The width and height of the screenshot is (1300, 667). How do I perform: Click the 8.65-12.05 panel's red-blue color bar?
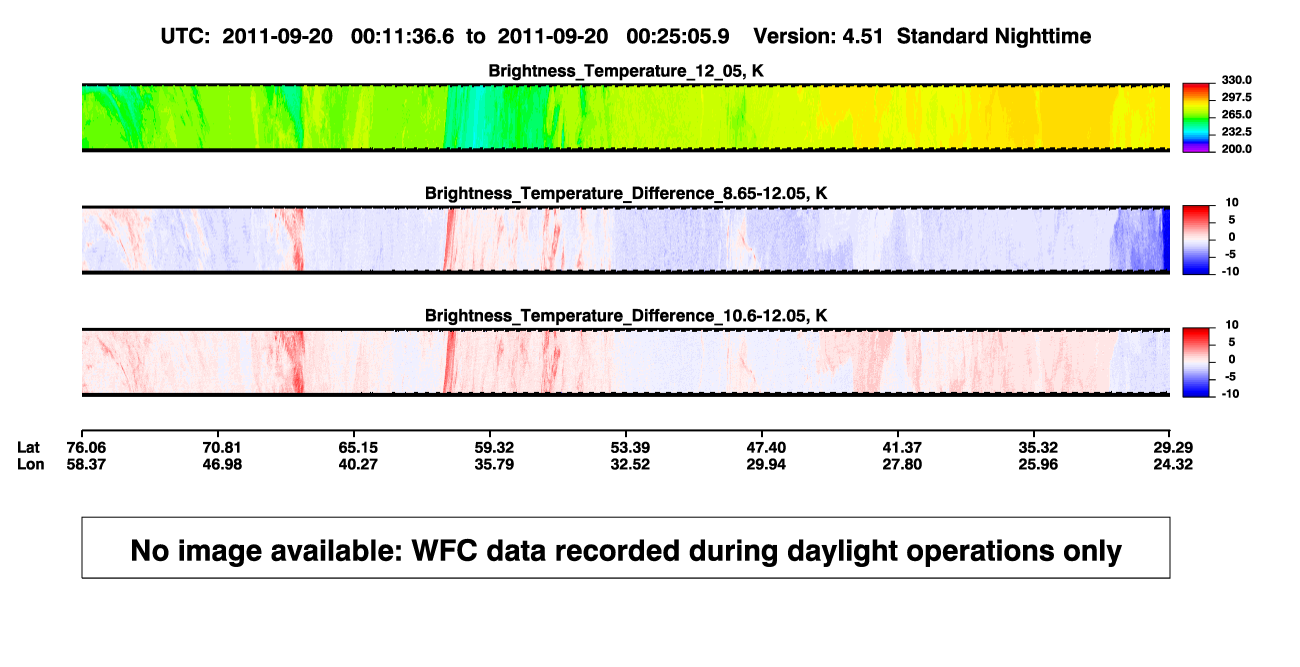[1196, 239]
